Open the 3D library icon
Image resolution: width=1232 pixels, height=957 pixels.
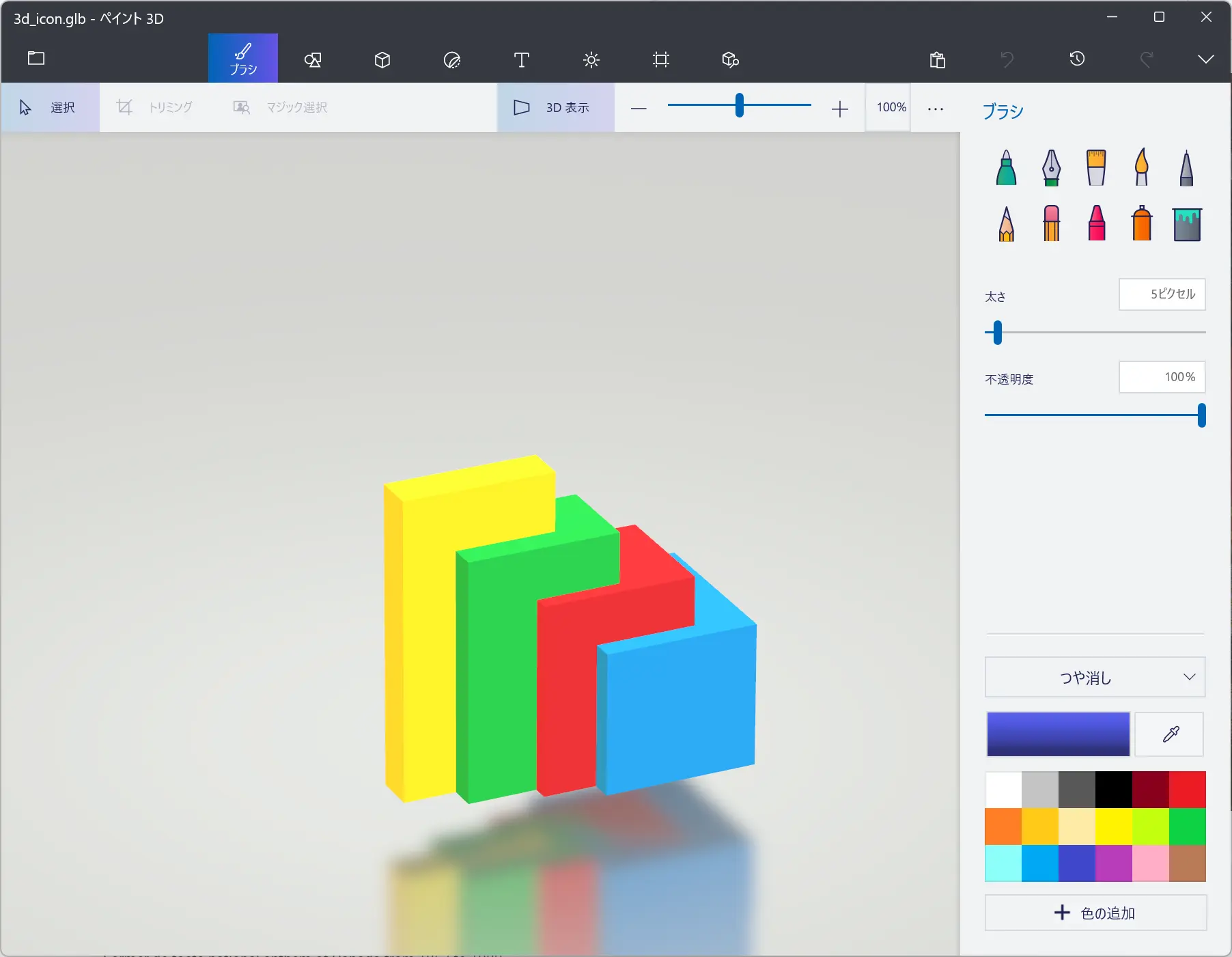(x=731, y=60)
